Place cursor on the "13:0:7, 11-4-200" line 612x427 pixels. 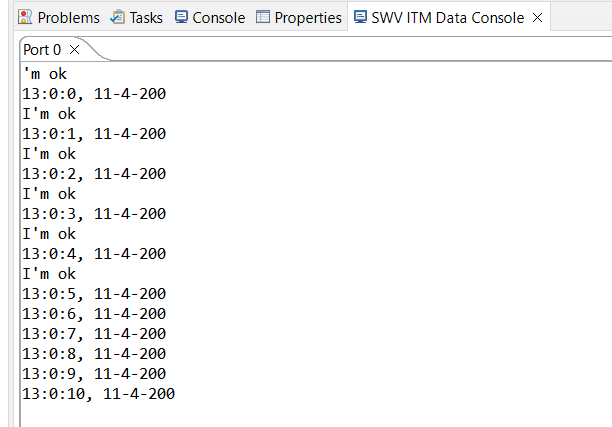pyautogui.click(x=94, y=334)
